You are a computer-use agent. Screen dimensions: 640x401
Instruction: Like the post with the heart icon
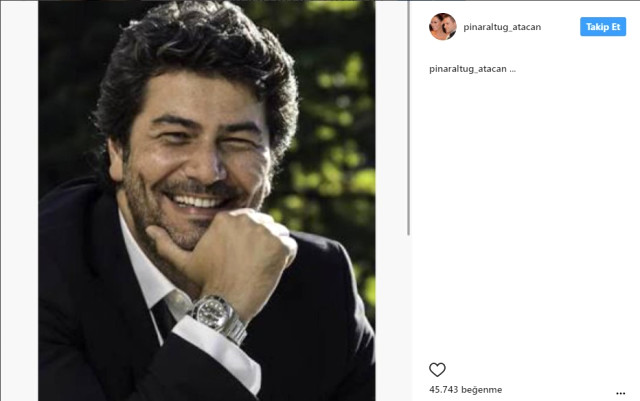click(437, 370)
